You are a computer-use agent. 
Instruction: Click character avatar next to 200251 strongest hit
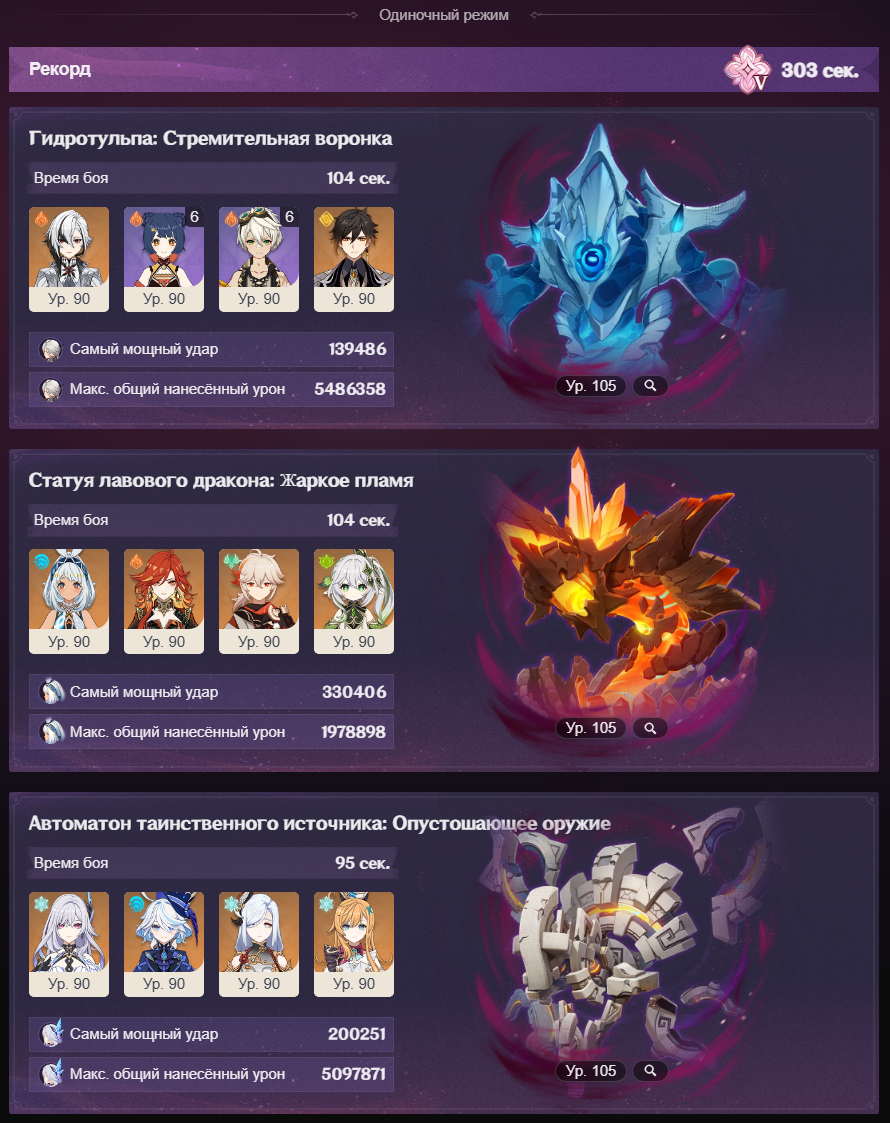click(x=51, y=1034)
